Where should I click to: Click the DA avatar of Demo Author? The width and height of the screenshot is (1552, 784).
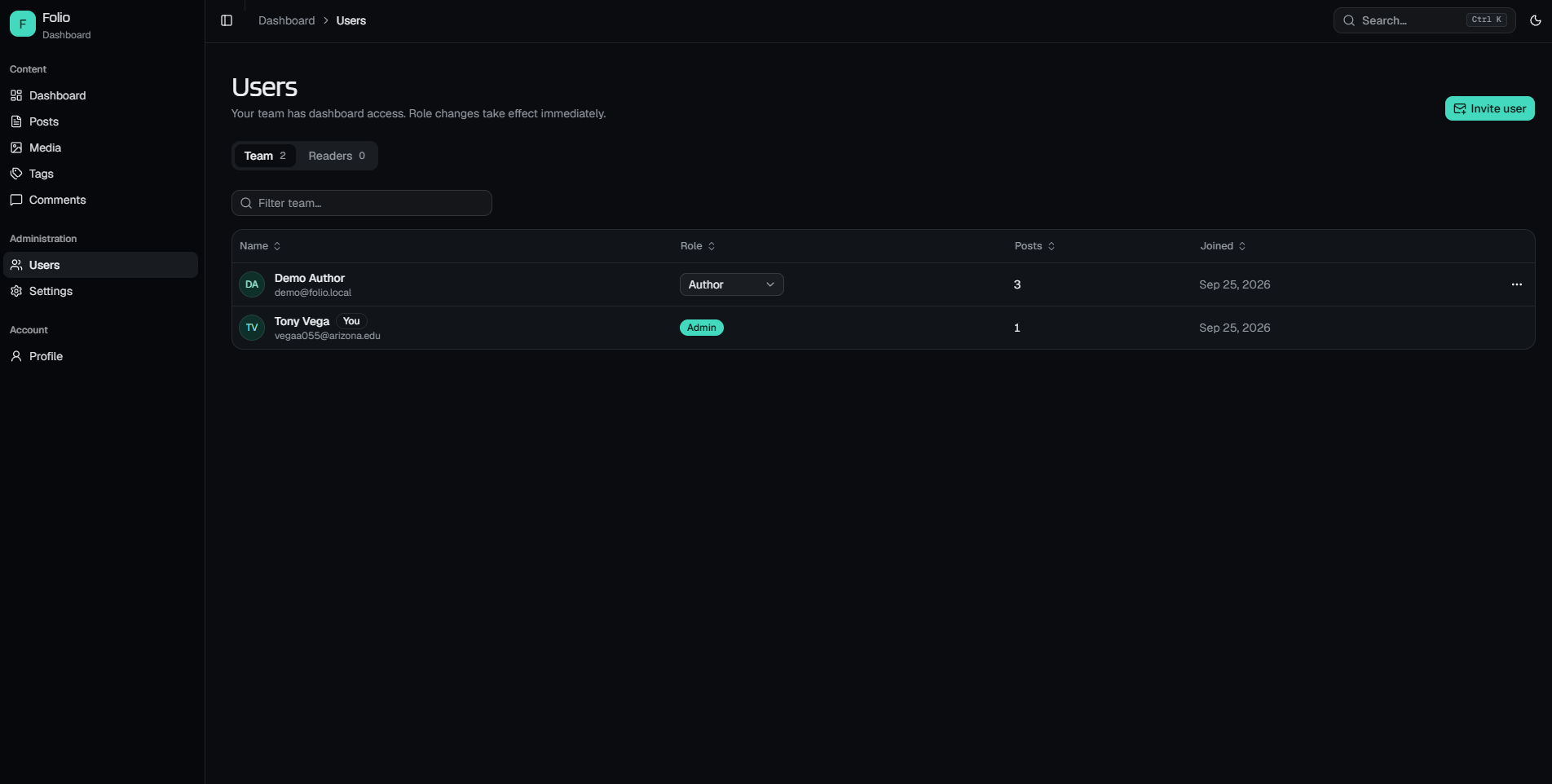tap(252, 284)
